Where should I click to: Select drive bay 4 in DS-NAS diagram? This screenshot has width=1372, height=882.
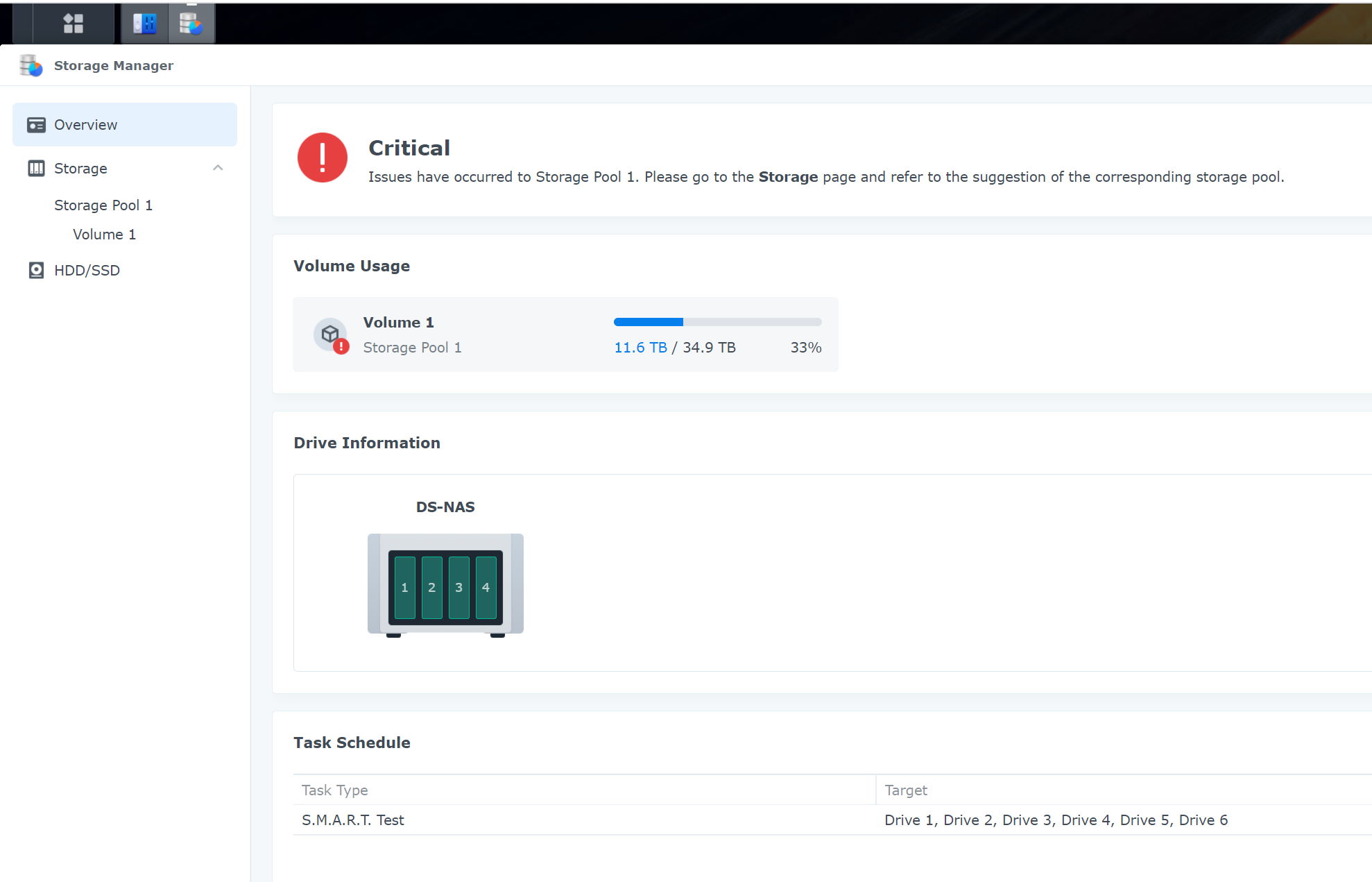[486, 586]
